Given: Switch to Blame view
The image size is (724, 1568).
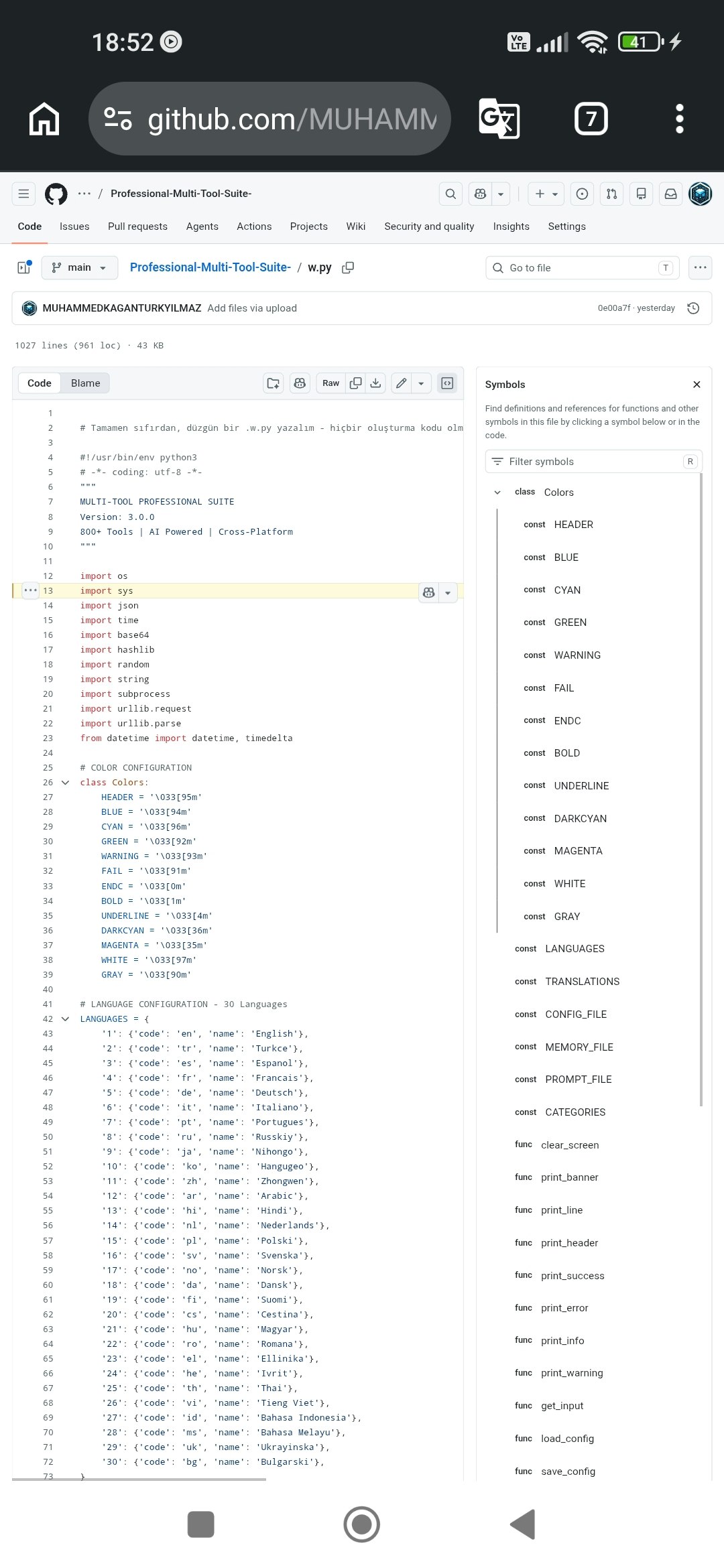Looking at the screenshot, I should (86, 383).
